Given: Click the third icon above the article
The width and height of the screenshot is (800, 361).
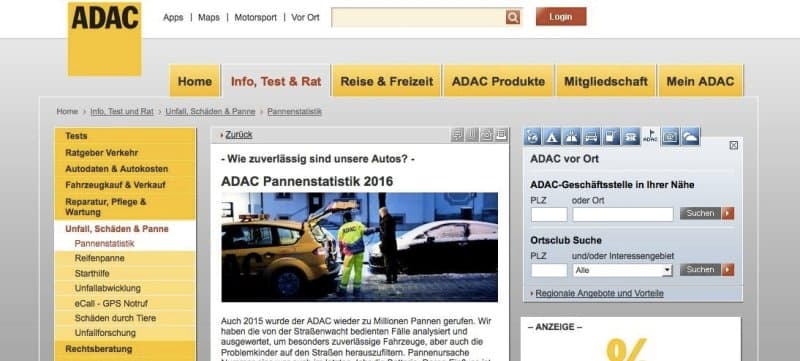Looking at the screenshot, I should pos(487,135).
